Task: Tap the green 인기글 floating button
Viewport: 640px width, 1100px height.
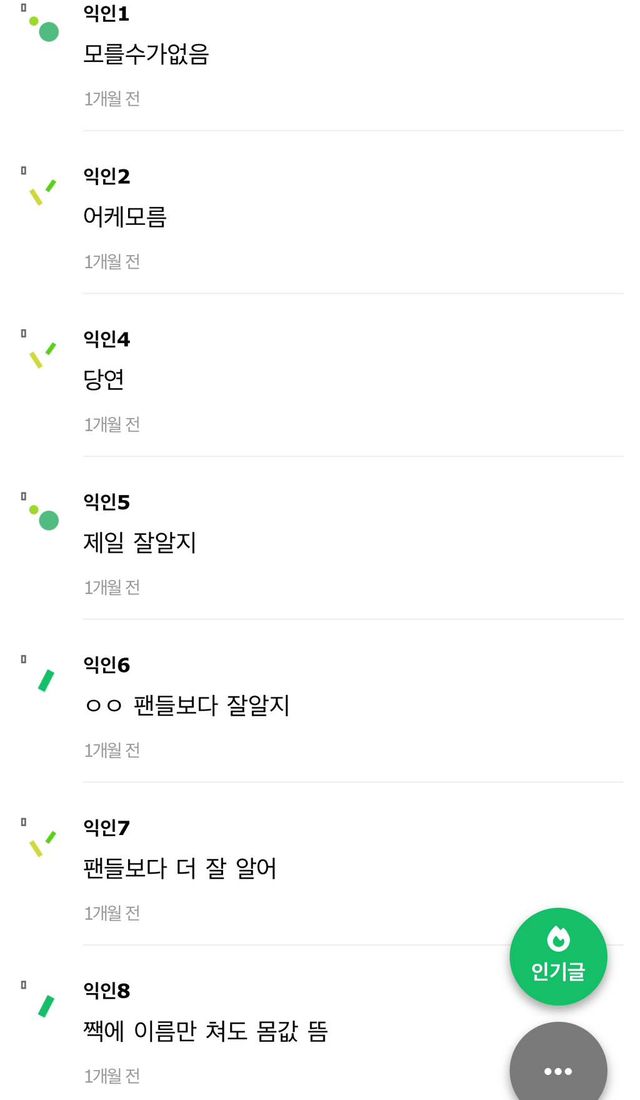Action: click(x=558, y=957)
